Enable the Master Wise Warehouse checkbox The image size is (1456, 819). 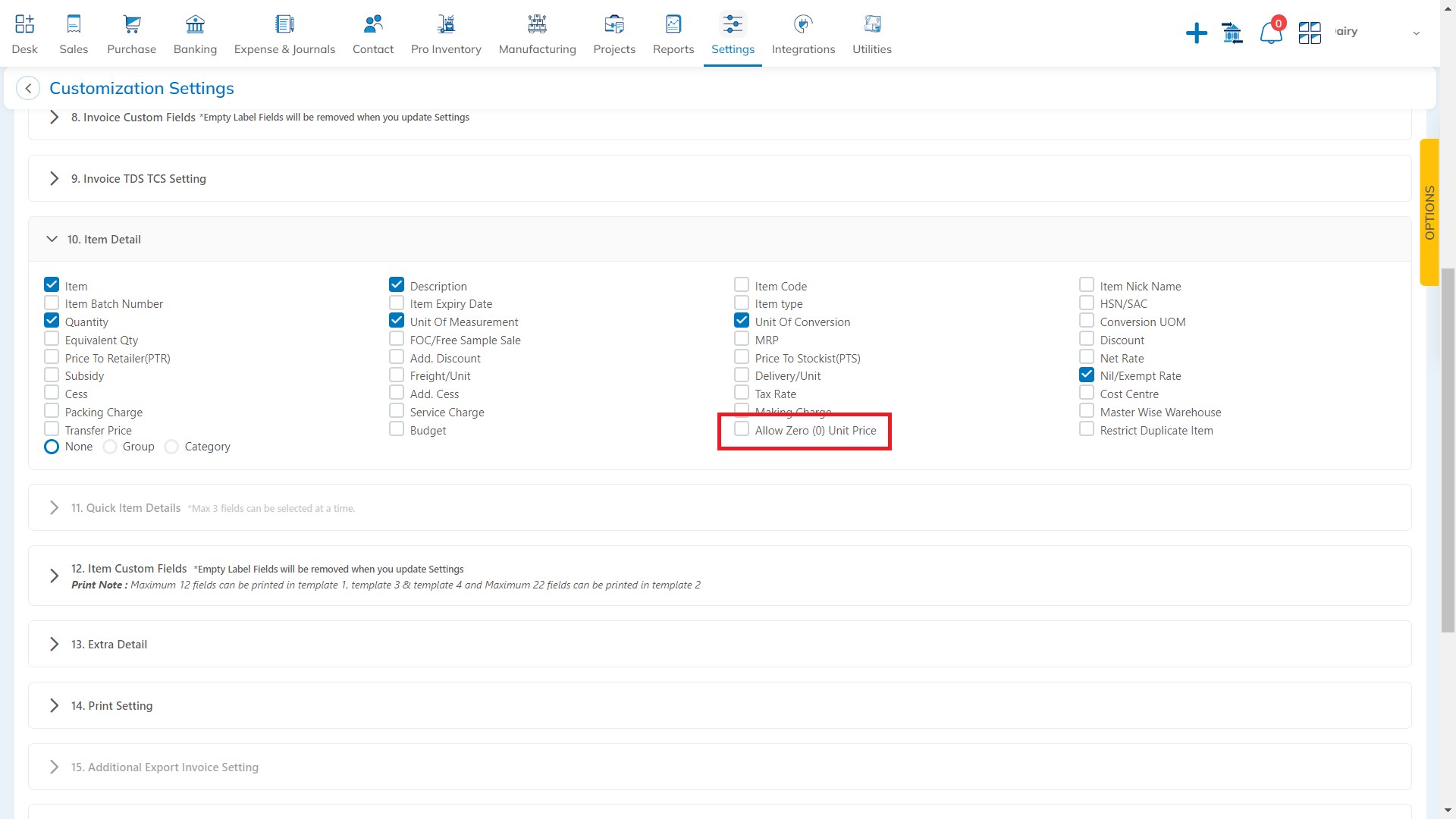click(1087, 410)
